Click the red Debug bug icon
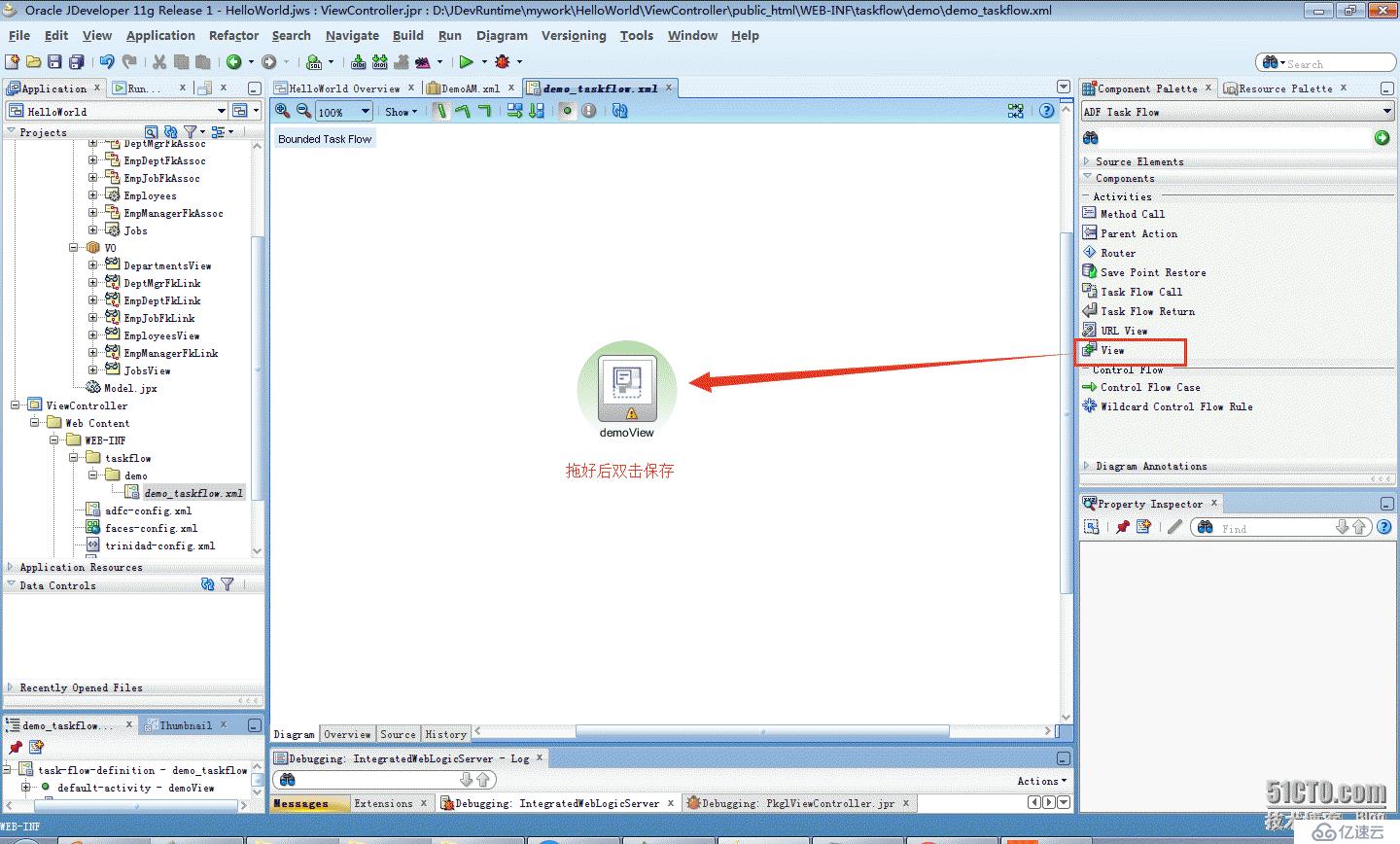The height and width of the screenshot is (844, 1400). [502, 62]
